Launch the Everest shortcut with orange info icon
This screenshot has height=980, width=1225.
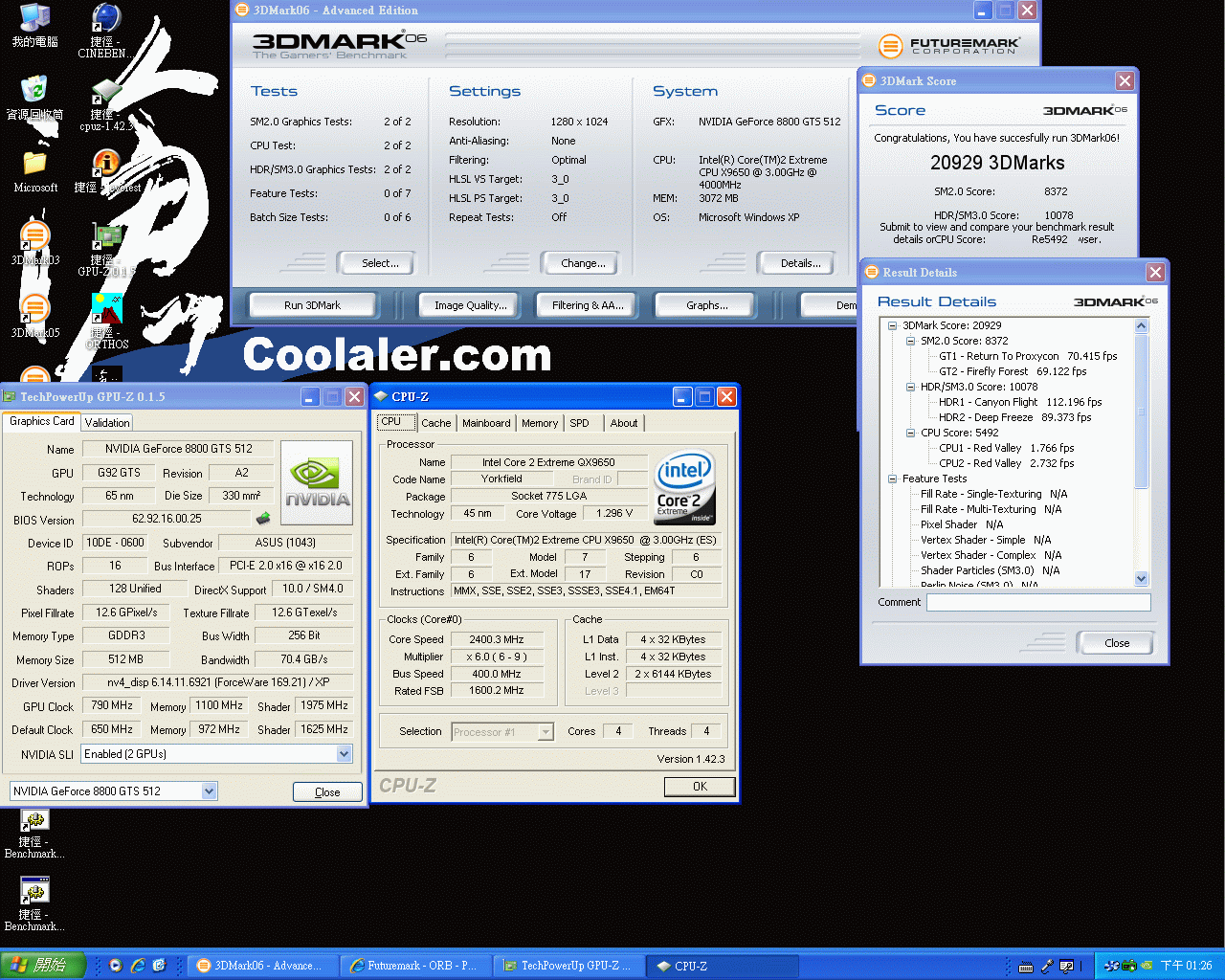tap(106, 163)
